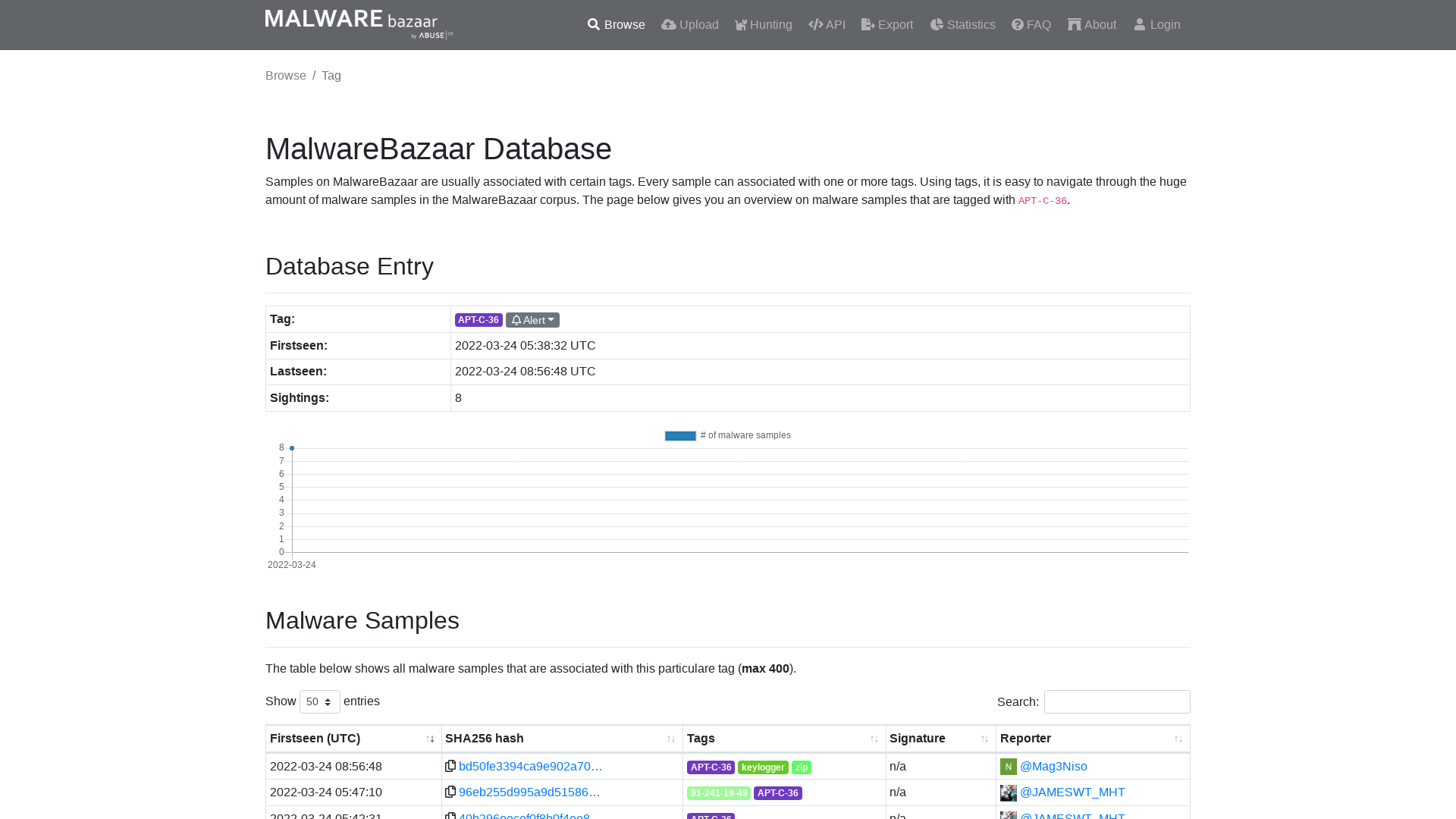Open sample bd50fe3394ca9e902a70…
The image size is (1456, 819).
[x=530, y=767]
